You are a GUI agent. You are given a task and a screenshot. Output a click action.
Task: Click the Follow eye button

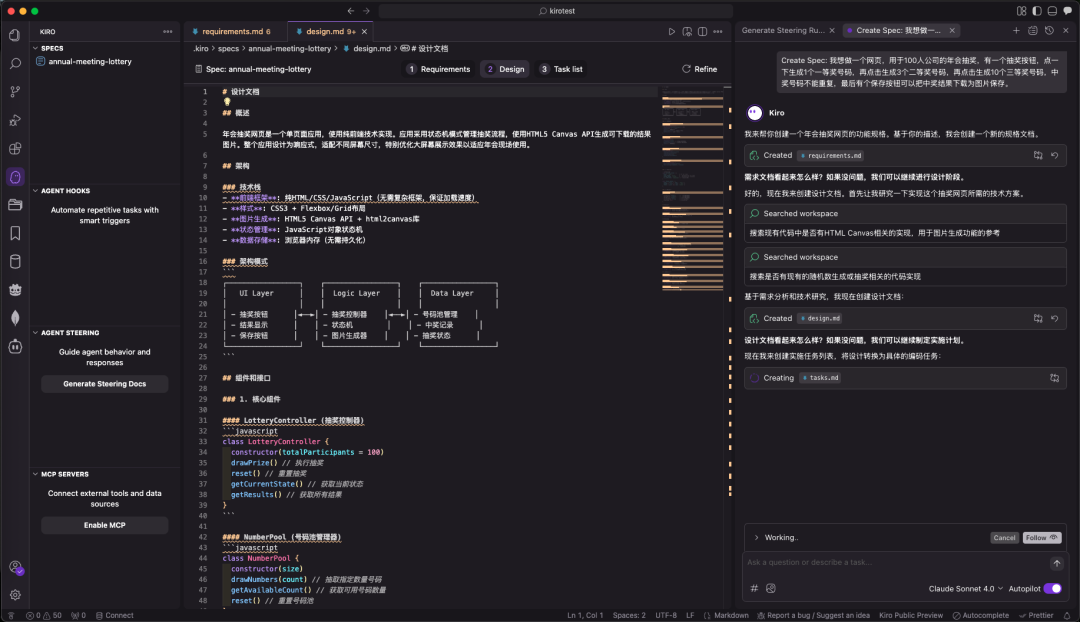tap(1041, 537)
